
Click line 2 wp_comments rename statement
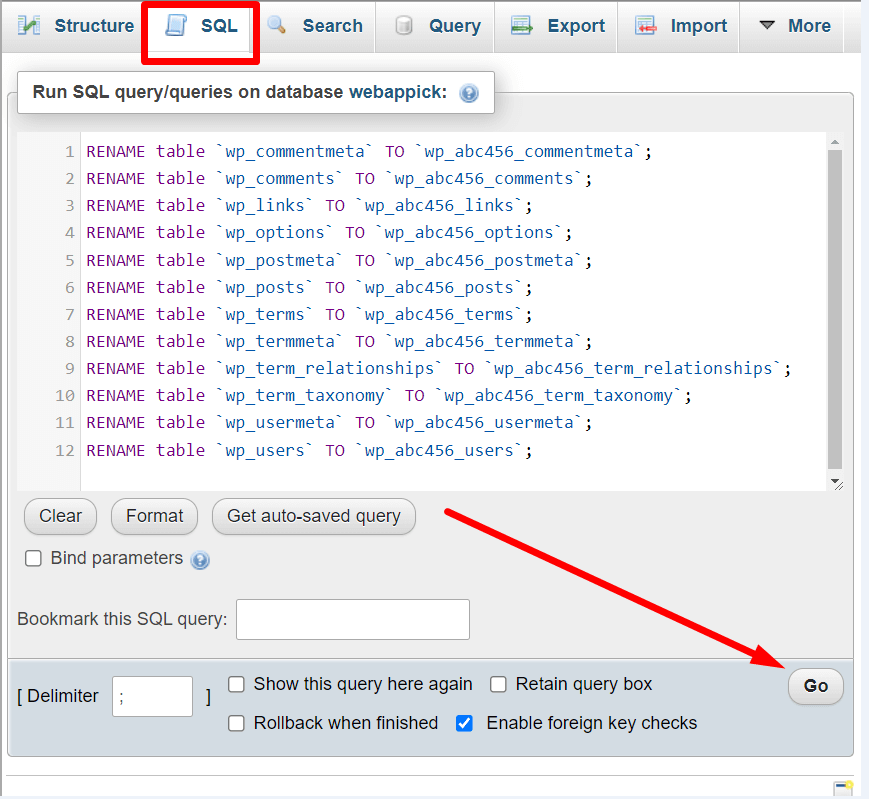[339, 179]
